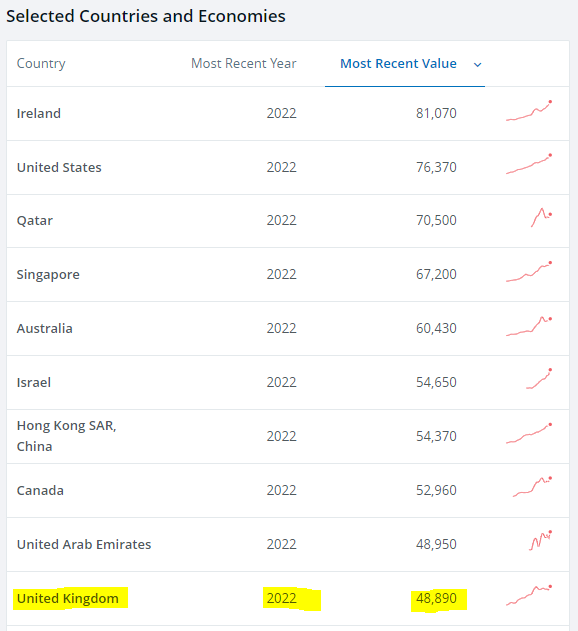This screenshot has width=578, height=631.
Task: Sort table by Country column header
Action: [x=41, y=64]
